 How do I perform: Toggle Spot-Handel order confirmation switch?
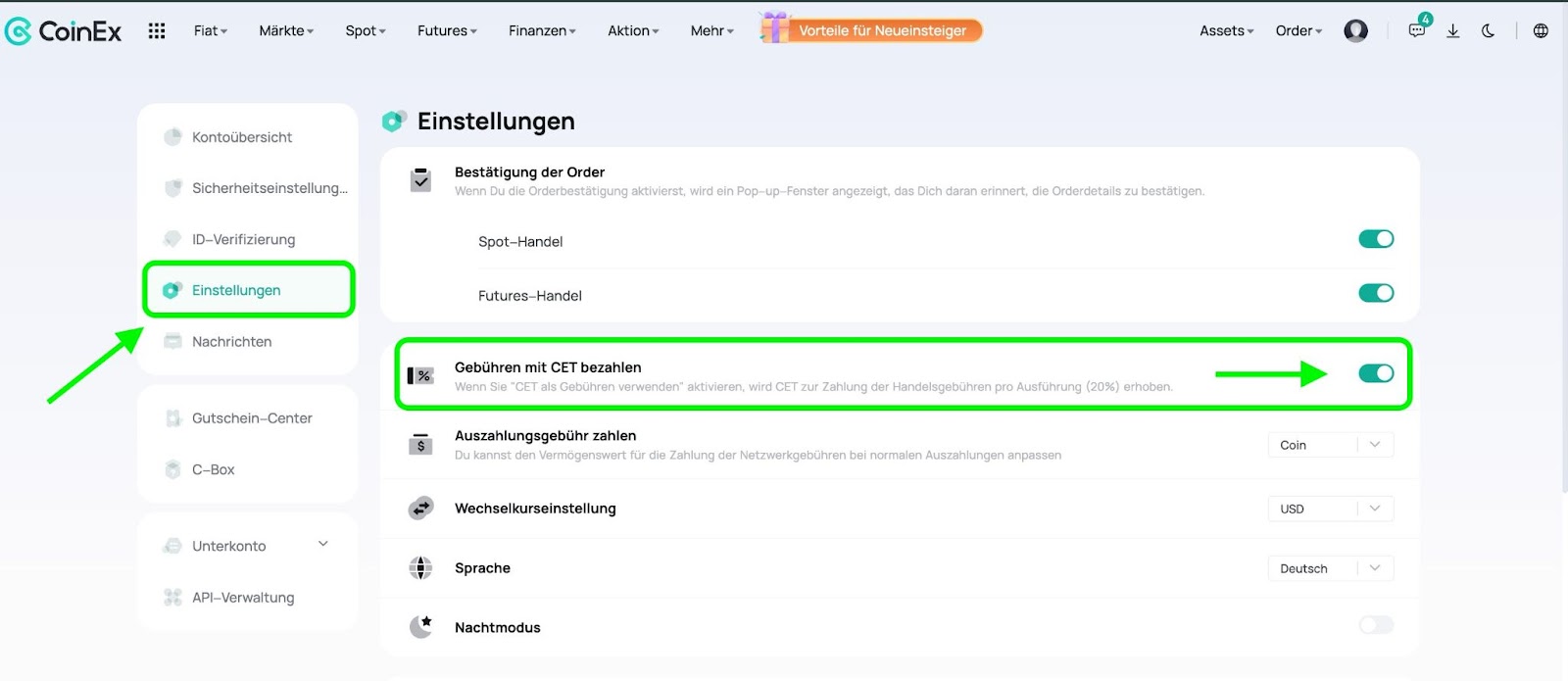[1376, 239]
